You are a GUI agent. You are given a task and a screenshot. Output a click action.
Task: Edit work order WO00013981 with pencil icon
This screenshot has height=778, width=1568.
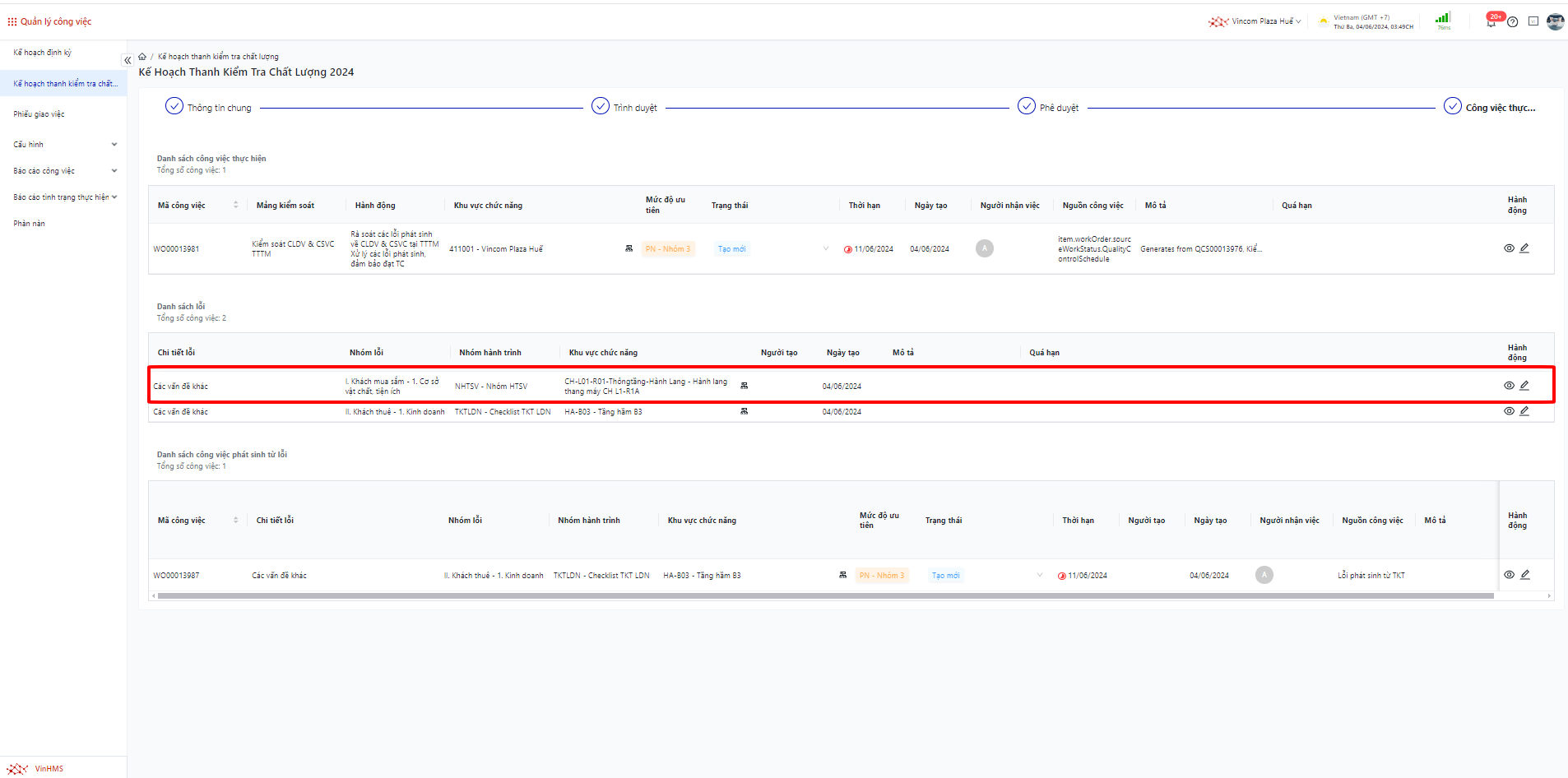pyautogui.click(x=1524, y=248)
